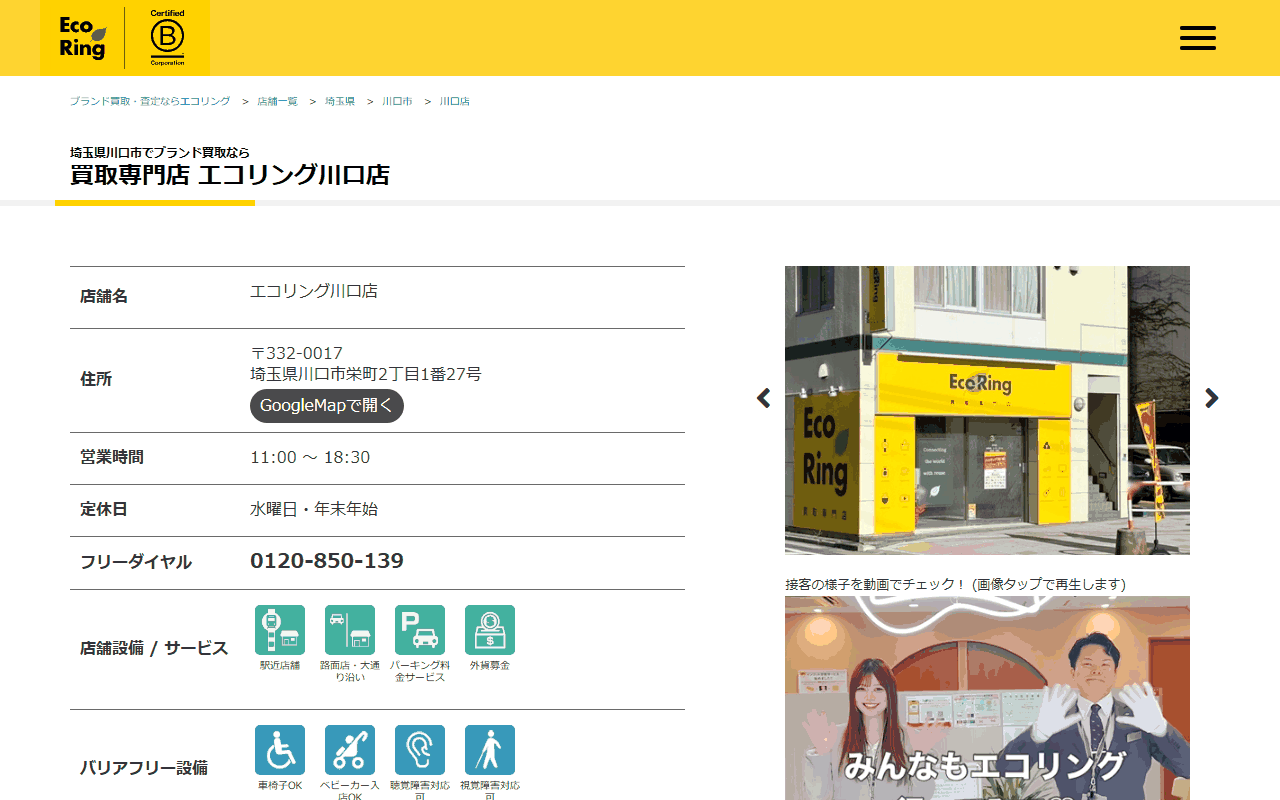Click the 住所 row label
The image size is (1280, 800).
(x=96, y=379)
